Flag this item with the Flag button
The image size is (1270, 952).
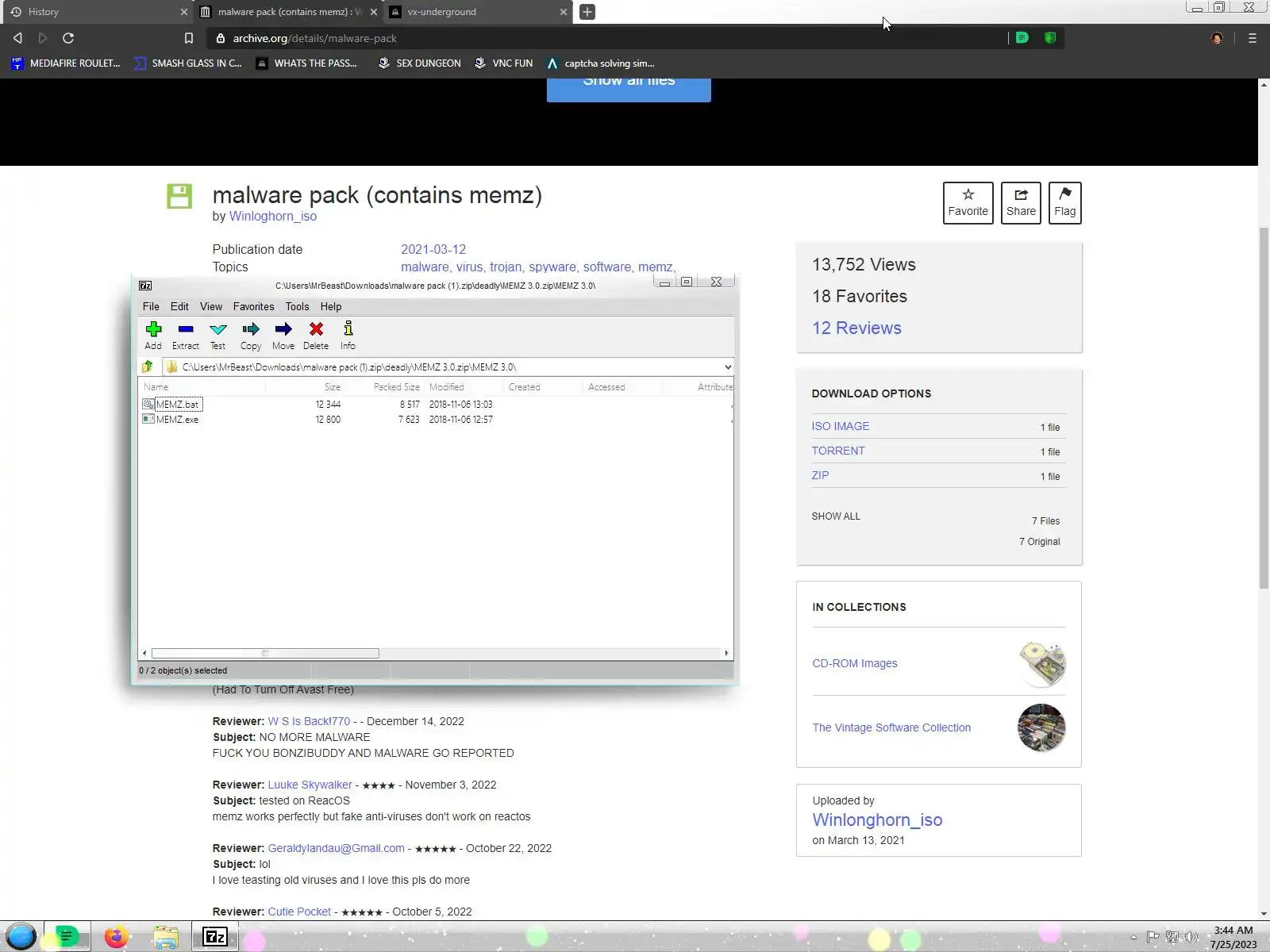[1064, 203]
